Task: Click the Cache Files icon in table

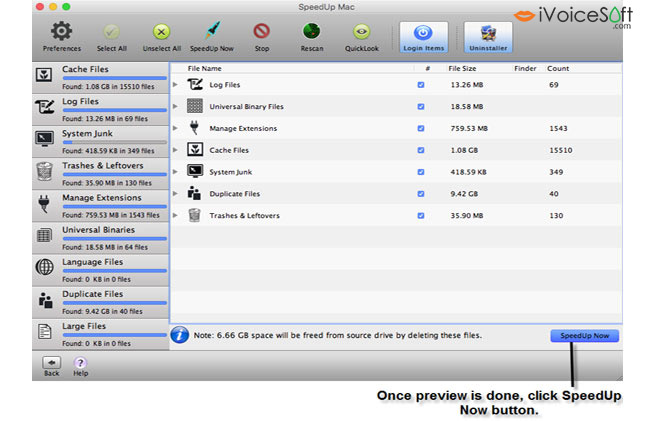Action: [195, 149]
